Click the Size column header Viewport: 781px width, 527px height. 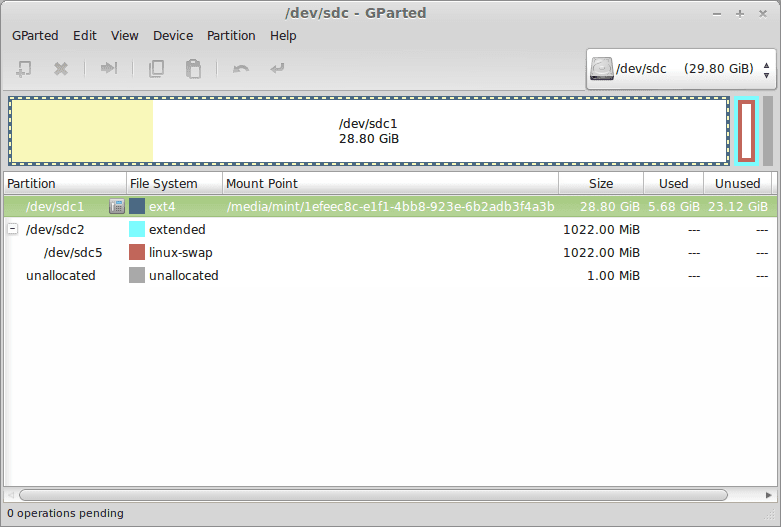601,183
